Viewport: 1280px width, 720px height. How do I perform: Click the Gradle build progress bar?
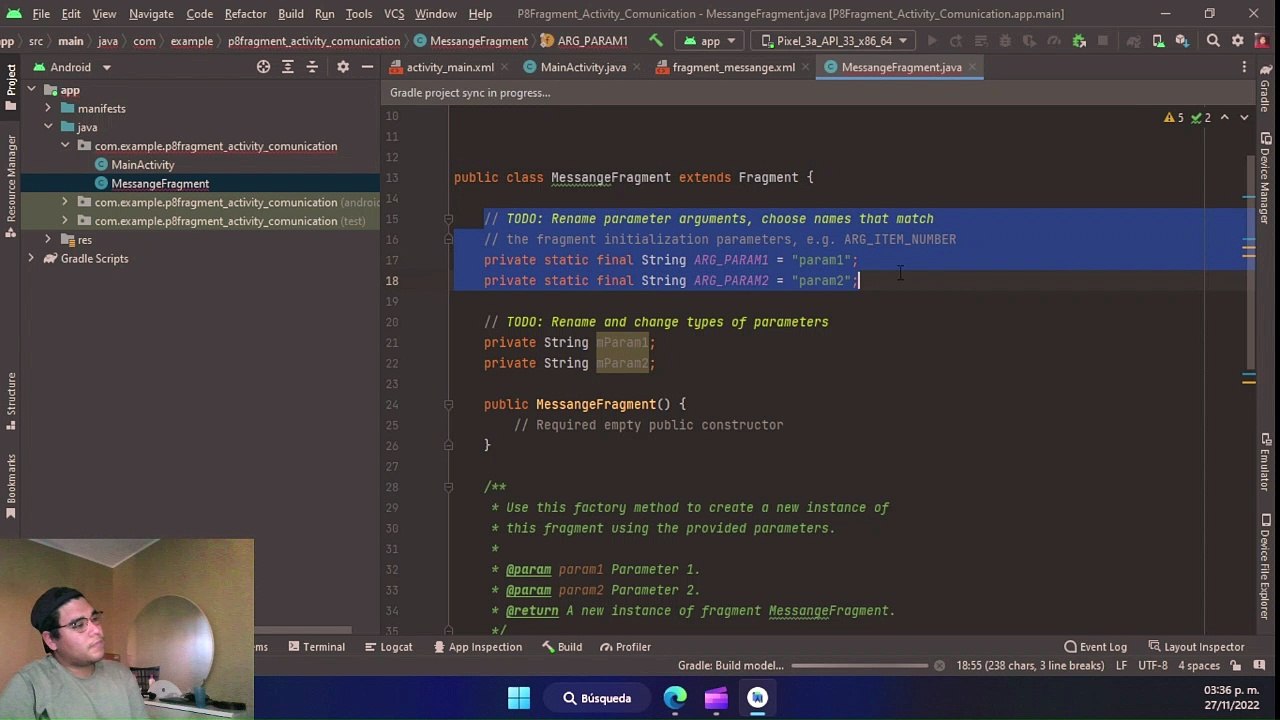860,666
